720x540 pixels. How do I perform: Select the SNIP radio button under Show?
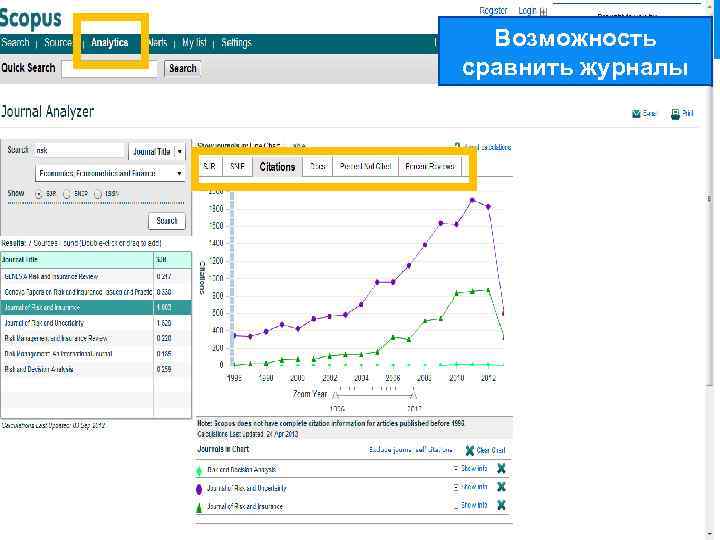tap(67, 194)
